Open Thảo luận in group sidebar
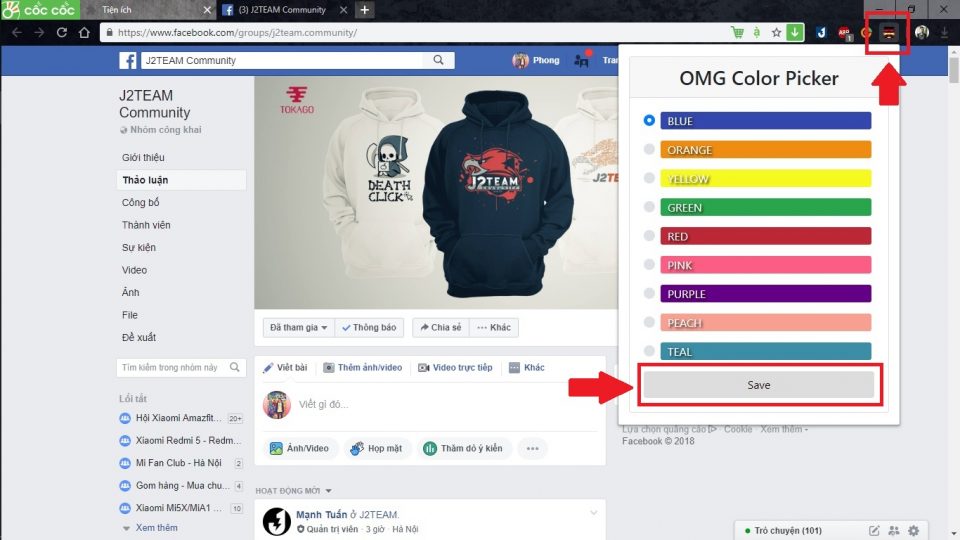960x540 pixels. tap(181, 180)
